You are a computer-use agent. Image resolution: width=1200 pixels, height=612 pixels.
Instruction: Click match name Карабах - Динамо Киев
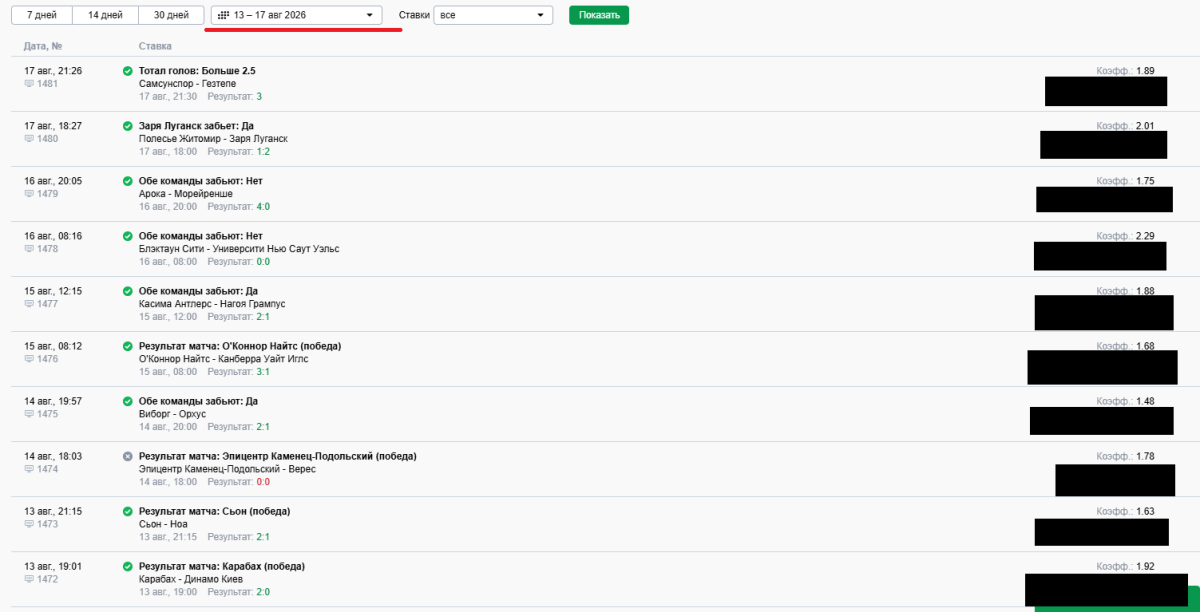pyautogui.click(x=189, y=579)
